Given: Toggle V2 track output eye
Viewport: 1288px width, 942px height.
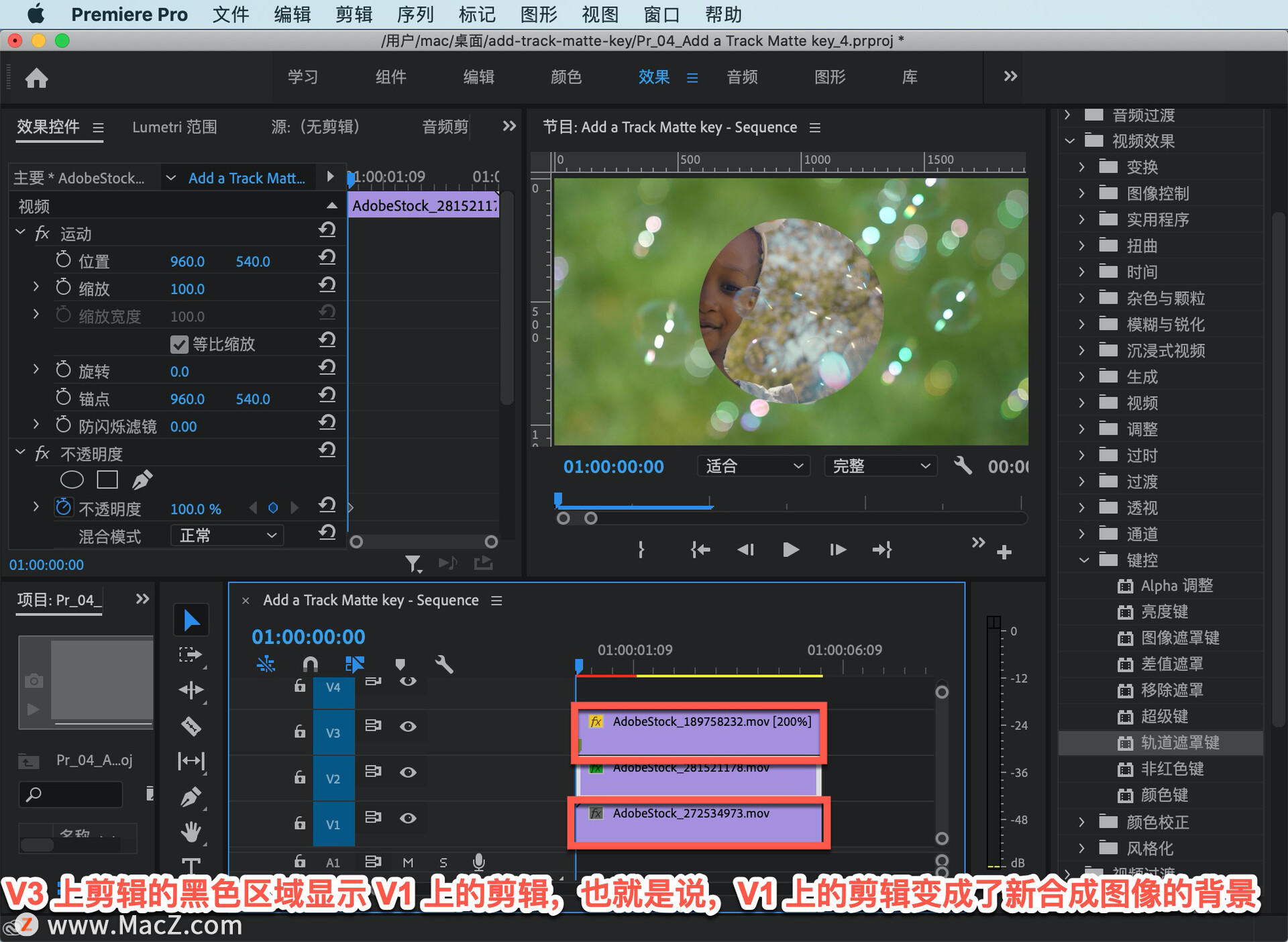Looking at the screenshot, I should [408, 772].
